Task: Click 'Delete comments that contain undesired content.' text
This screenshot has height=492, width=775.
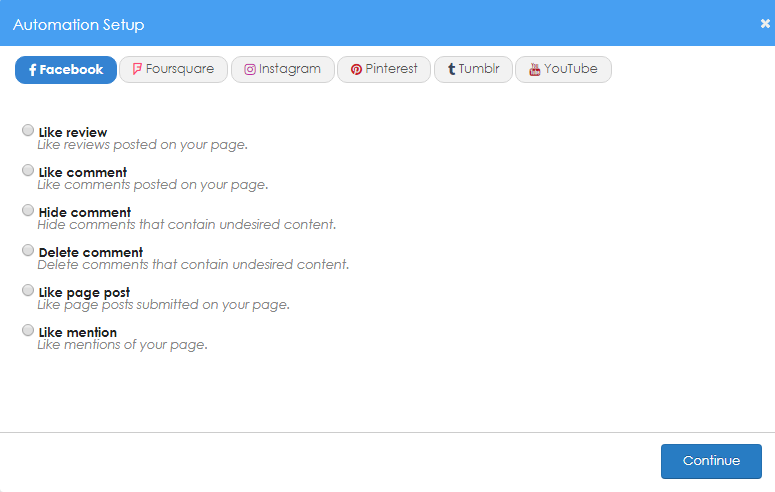Action: pyautogui.click(x=193, y=265)
